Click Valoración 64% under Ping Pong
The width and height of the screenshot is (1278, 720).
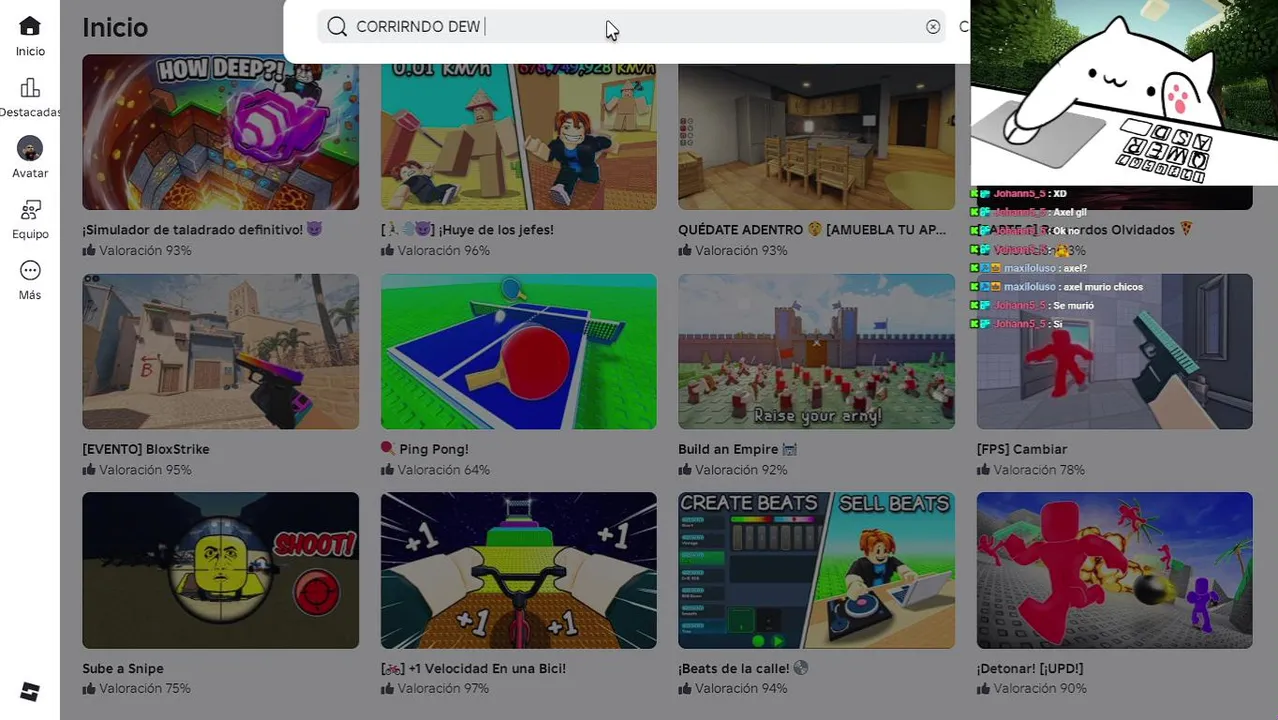point(435,470)
